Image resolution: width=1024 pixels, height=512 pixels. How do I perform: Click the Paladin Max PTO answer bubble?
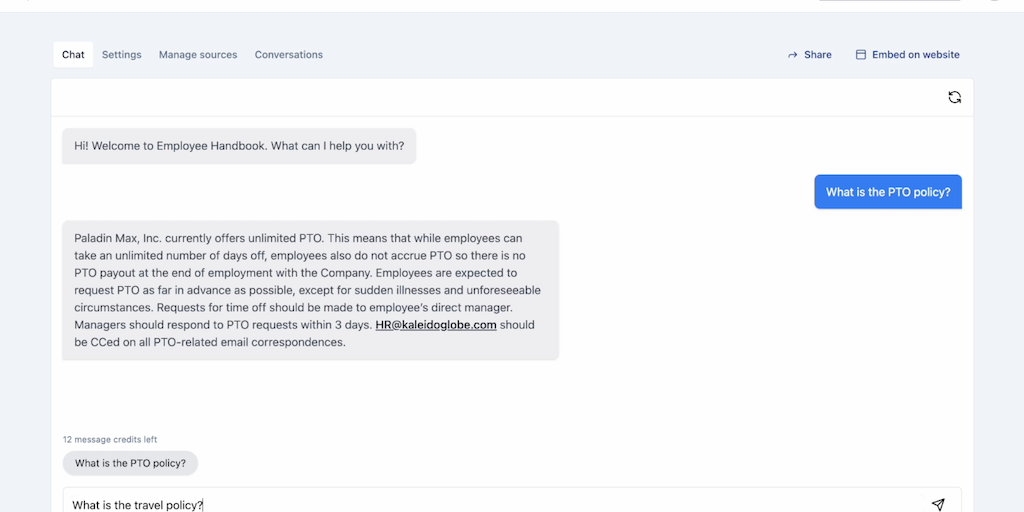pos(310,290)
